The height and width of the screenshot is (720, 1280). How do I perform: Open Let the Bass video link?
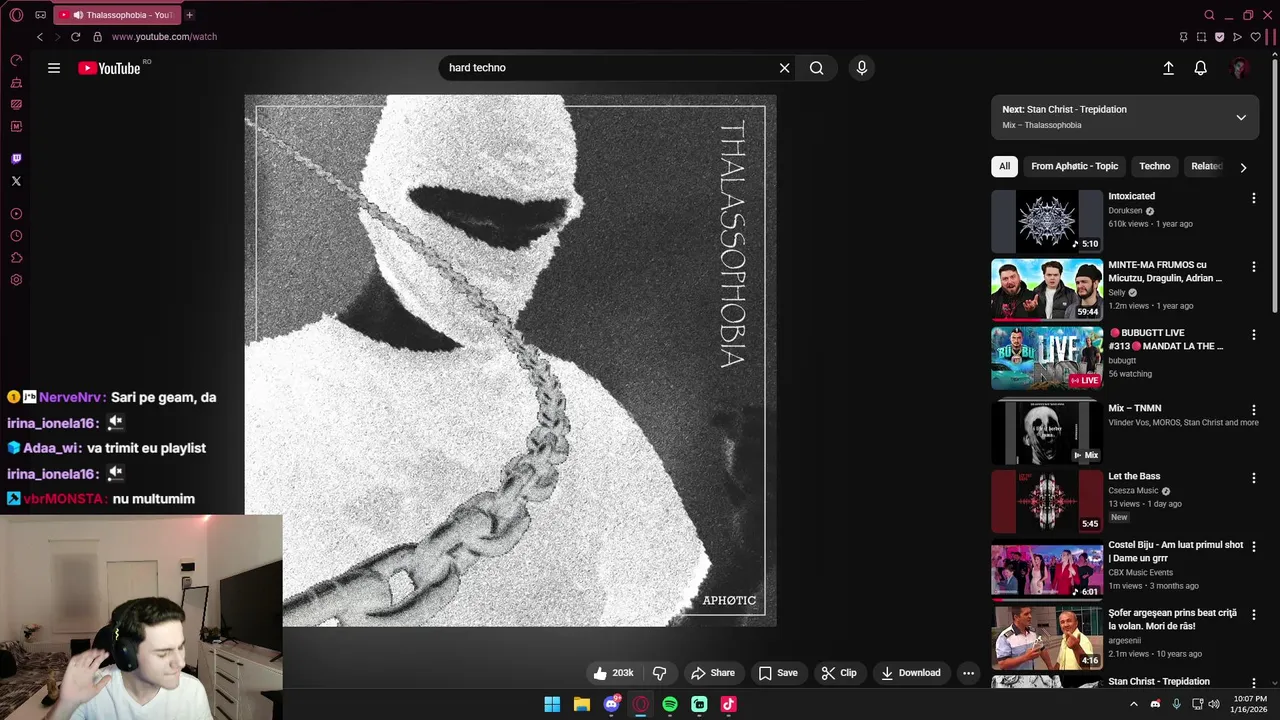(x=1134, y=476)
